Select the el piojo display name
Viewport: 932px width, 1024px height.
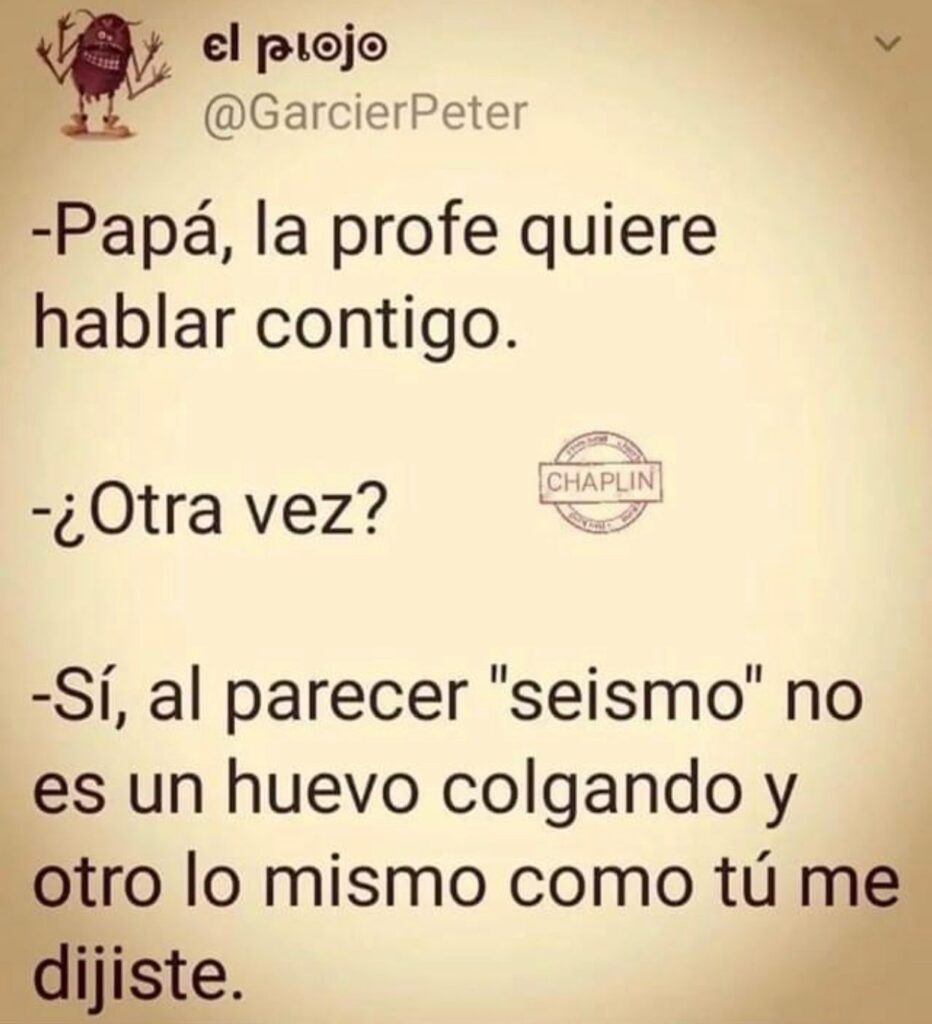pos(293,49)
